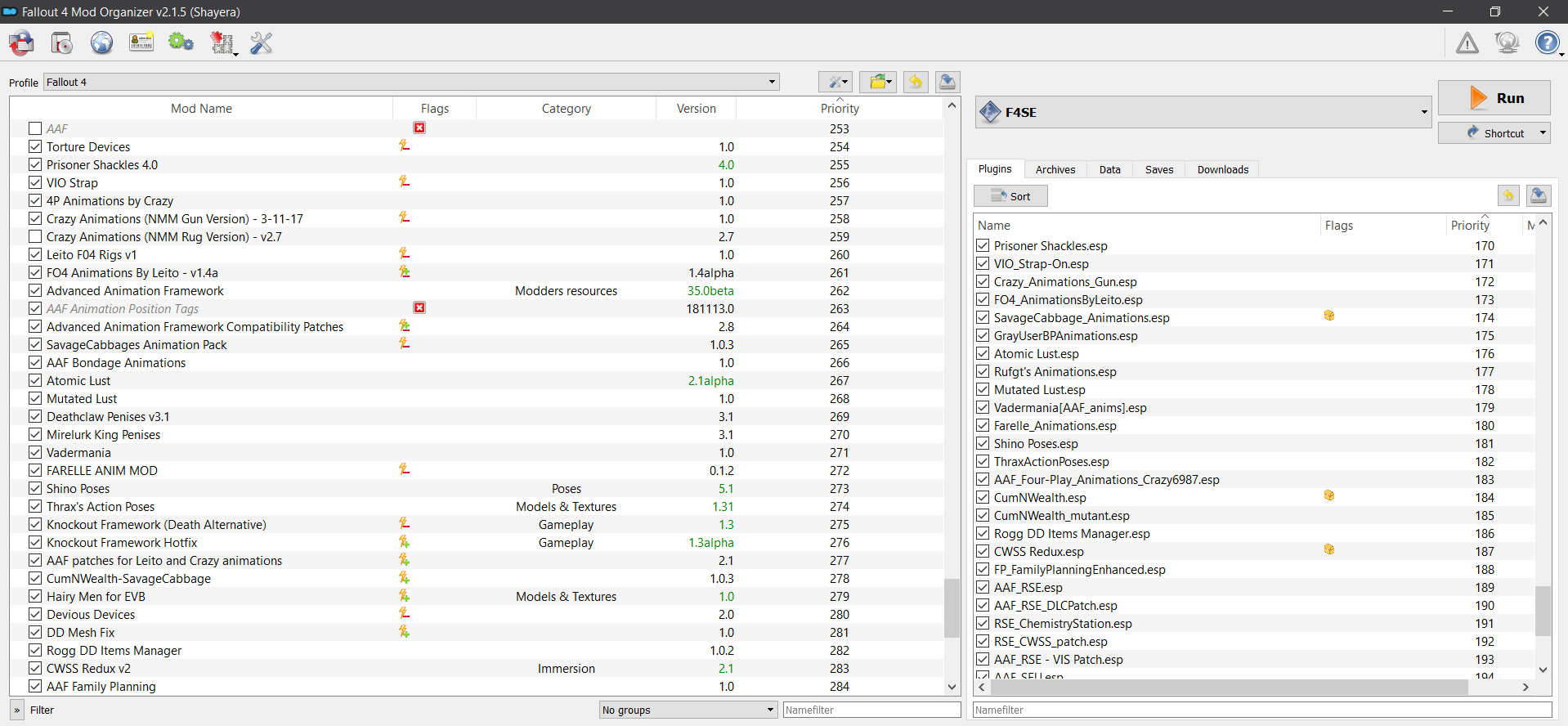The height and width of the screenshot is (726, 1568).
Task: Open the Profile dropdown showing Fallout 4
Action: (411, 82)
